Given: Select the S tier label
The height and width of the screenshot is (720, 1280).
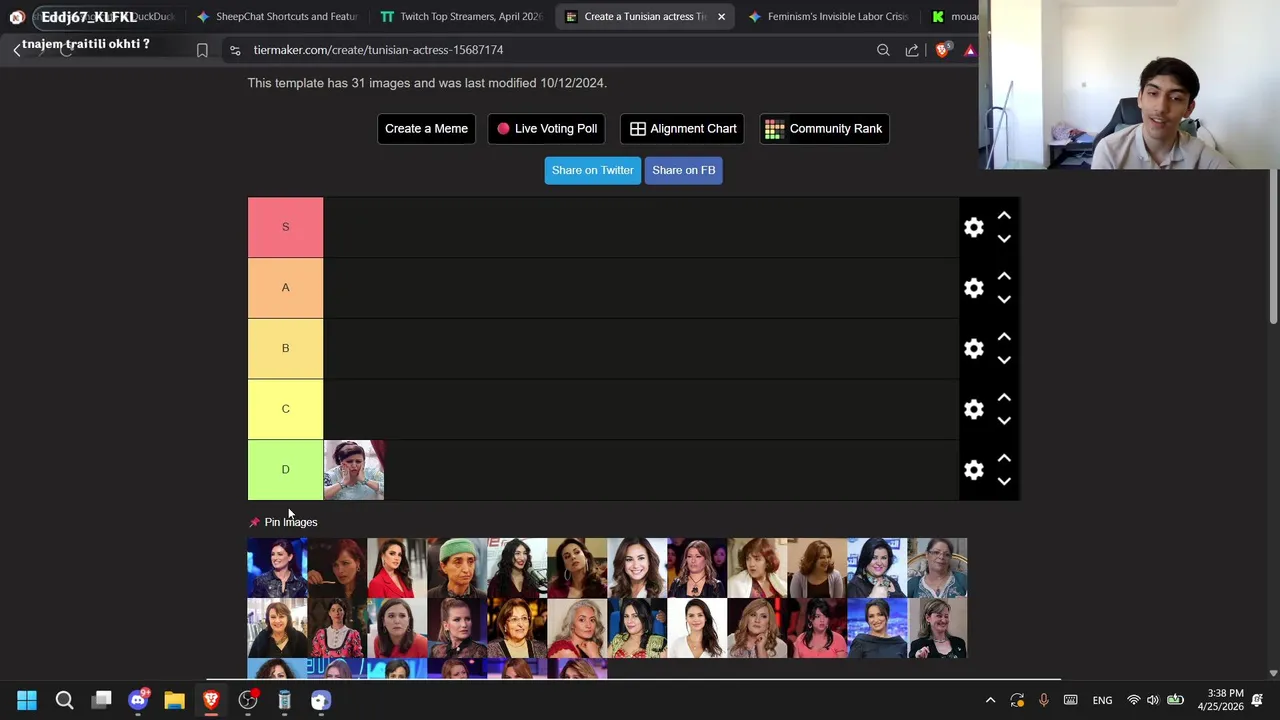Looking at the screenshot, I should click(x=285, y=227).
